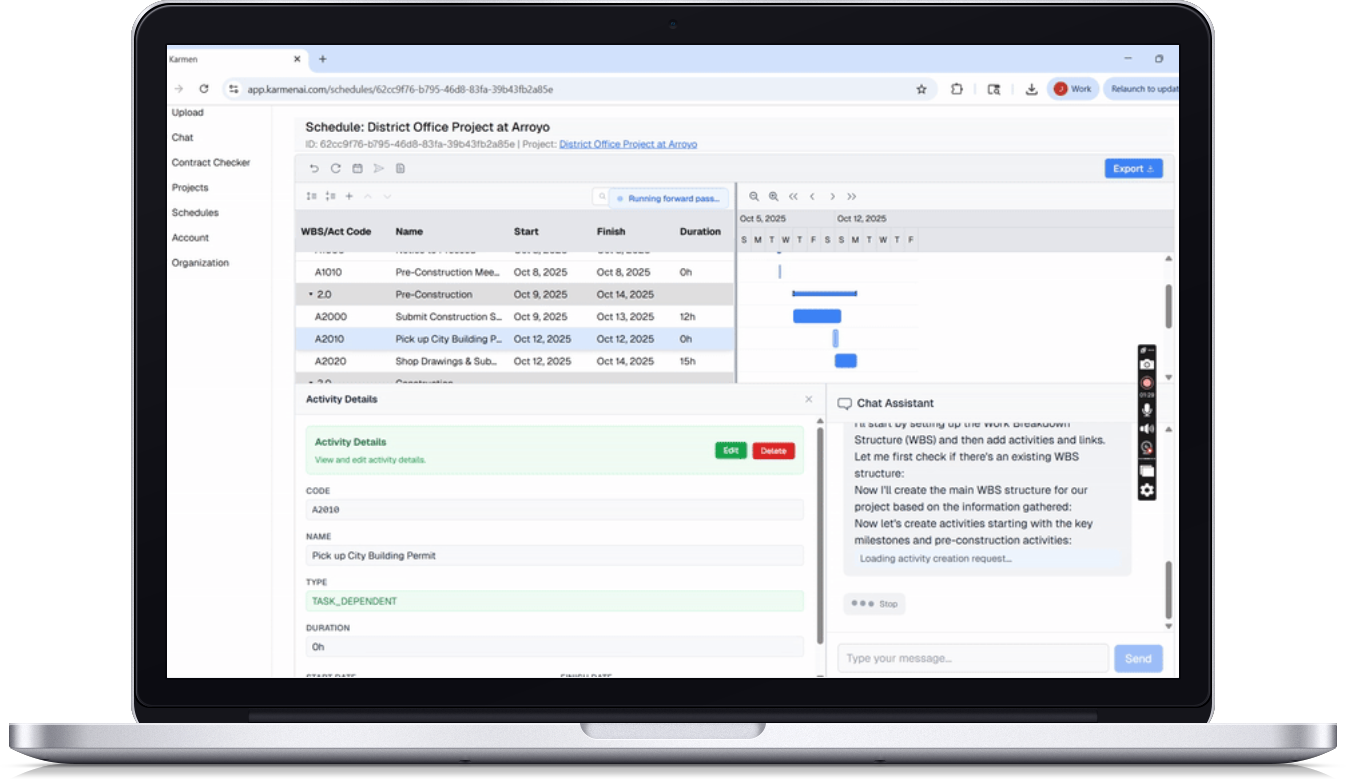Toggle the microphone in recorder bar

point(1147,410)
